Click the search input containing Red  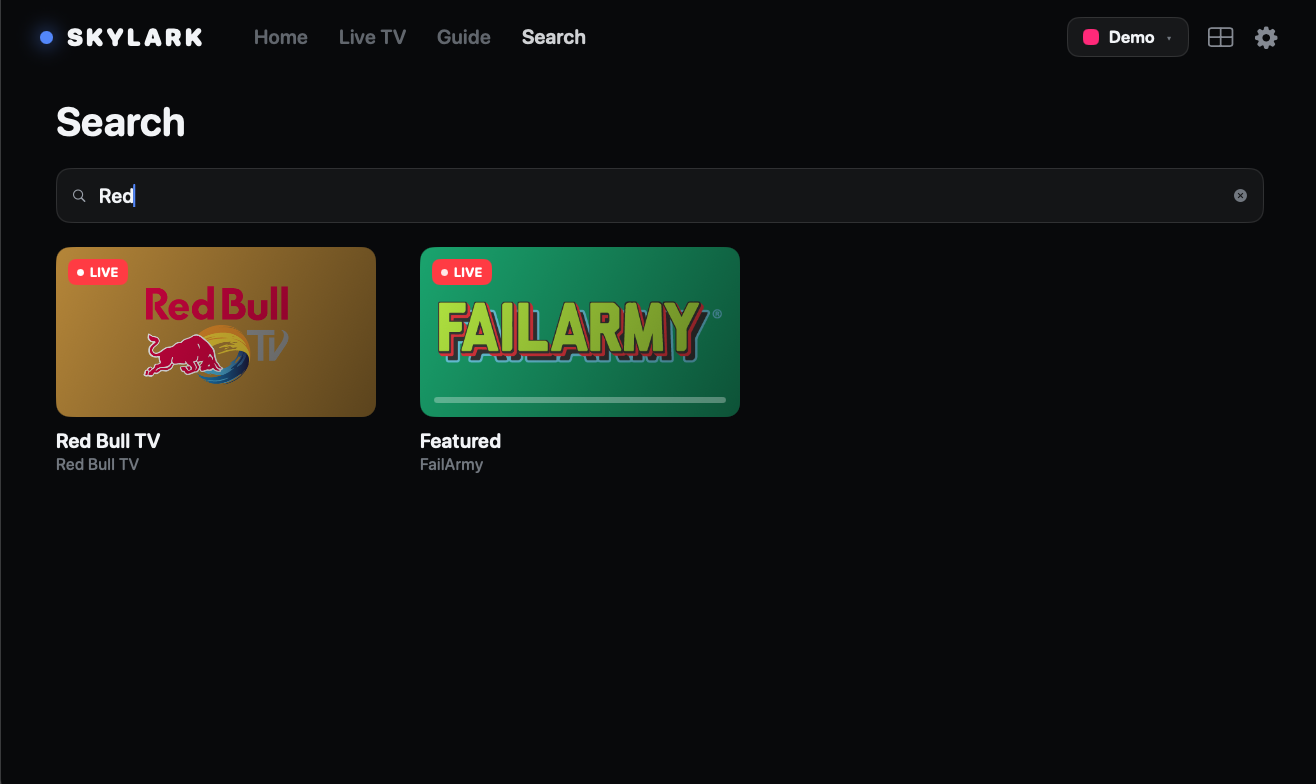[x=660, y=195]
